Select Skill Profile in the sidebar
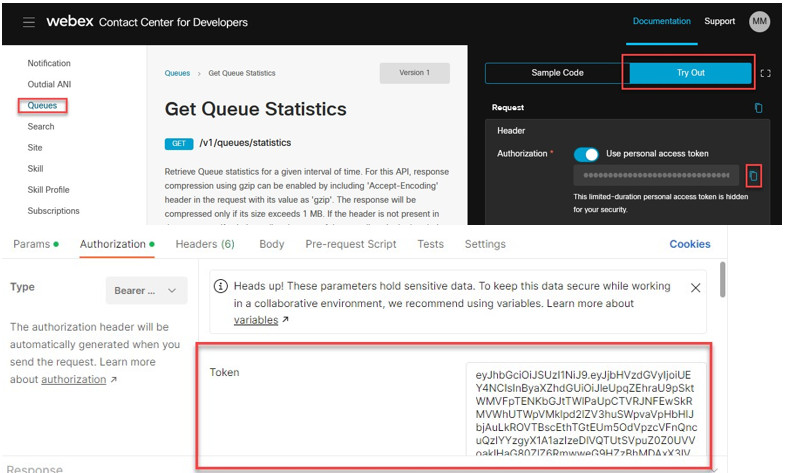 point(48,189)
